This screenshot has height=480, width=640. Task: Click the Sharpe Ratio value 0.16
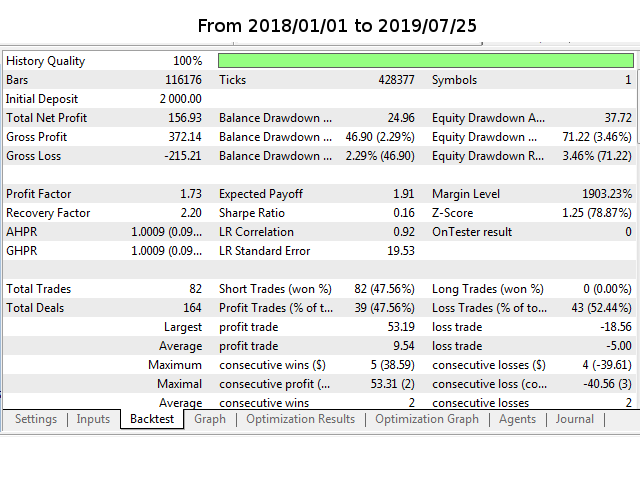tap(400, 213)
